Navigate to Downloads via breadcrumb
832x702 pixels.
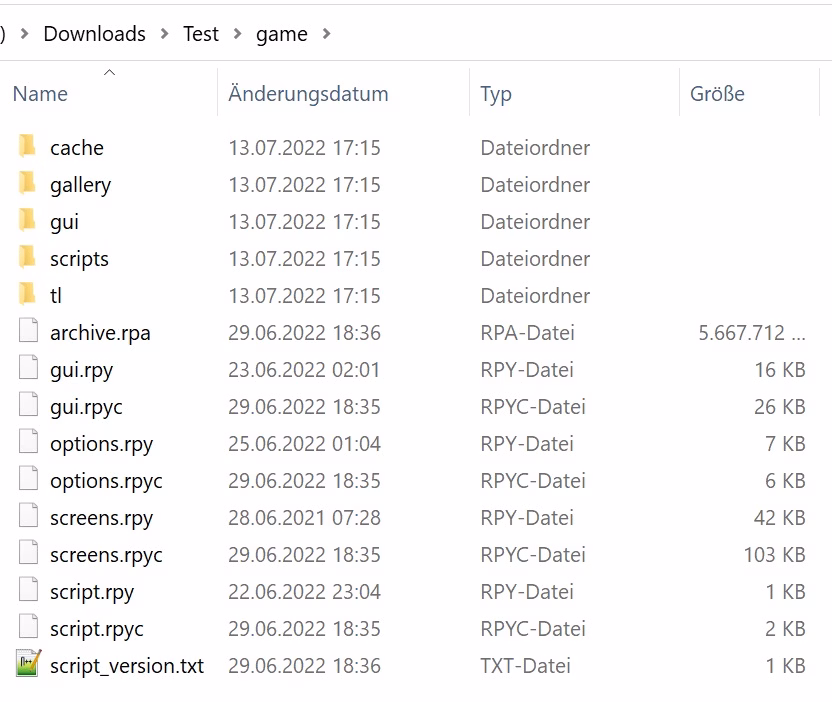point(94,33)
